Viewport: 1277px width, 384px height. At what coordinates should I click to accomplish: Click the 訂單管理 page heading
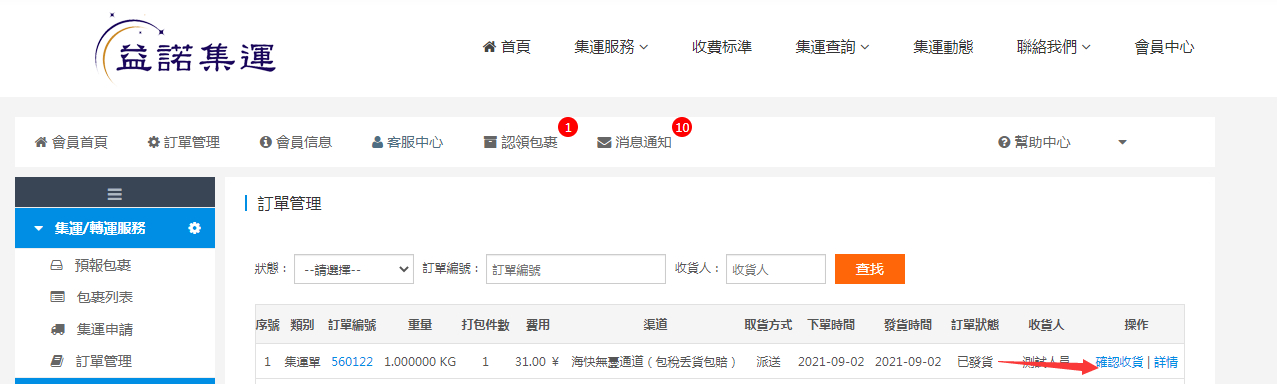290,204
